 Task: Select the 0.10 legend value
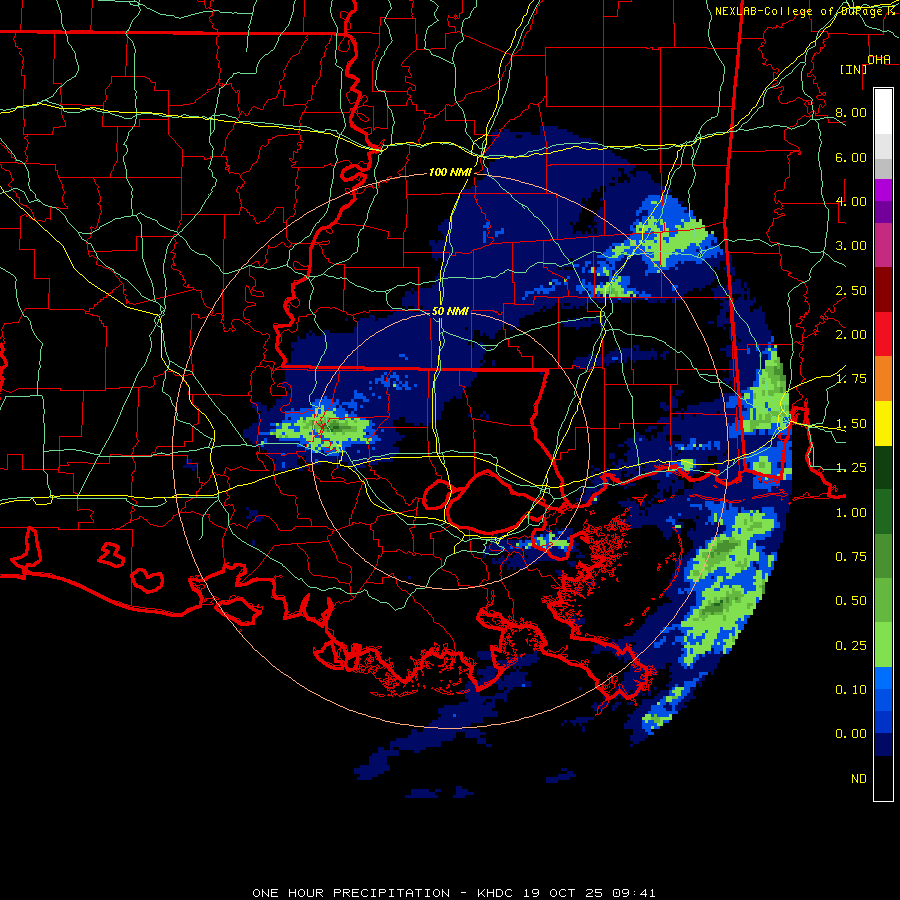tap(851, 690)
